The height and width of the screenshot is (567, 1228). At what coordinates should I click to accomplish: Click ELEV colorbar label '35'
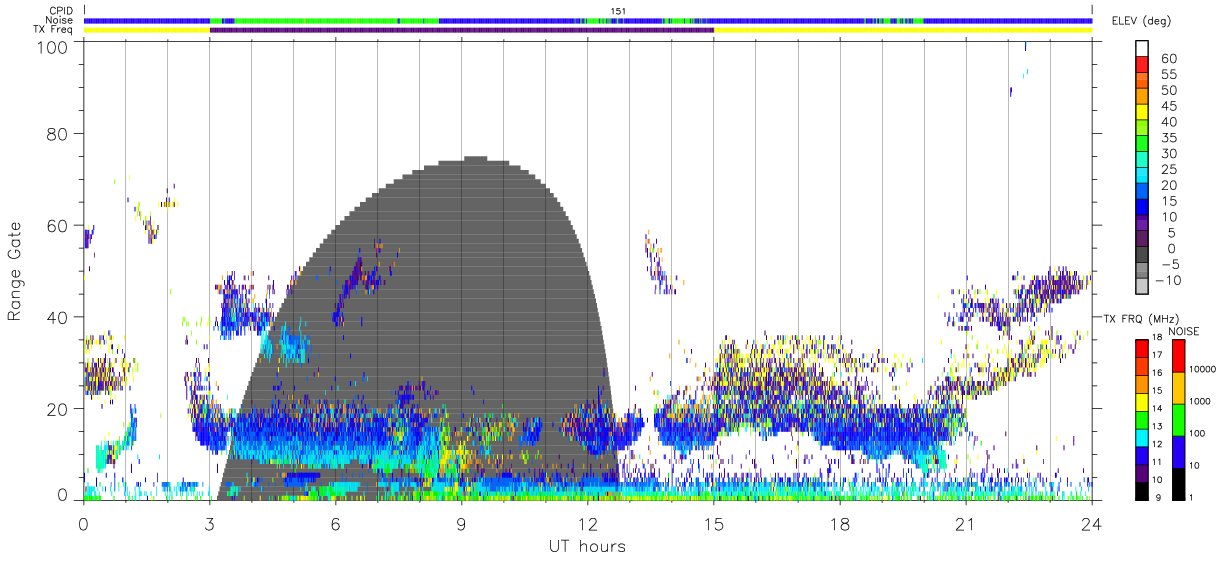tap(1169, 138)
